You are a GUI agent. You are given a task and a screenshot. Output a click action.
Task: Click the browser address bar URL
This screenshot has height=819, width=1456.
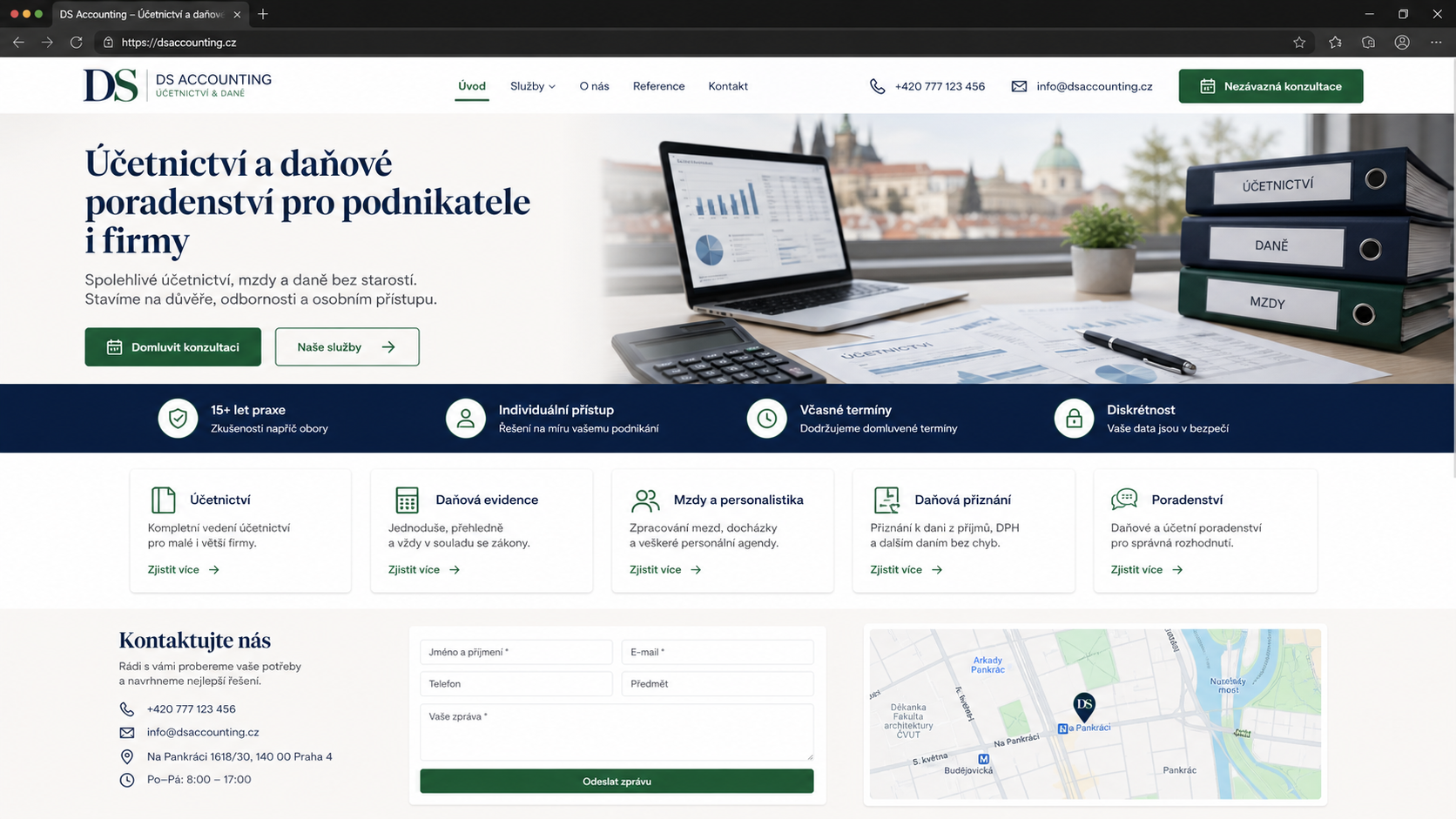tap(179, 42)
